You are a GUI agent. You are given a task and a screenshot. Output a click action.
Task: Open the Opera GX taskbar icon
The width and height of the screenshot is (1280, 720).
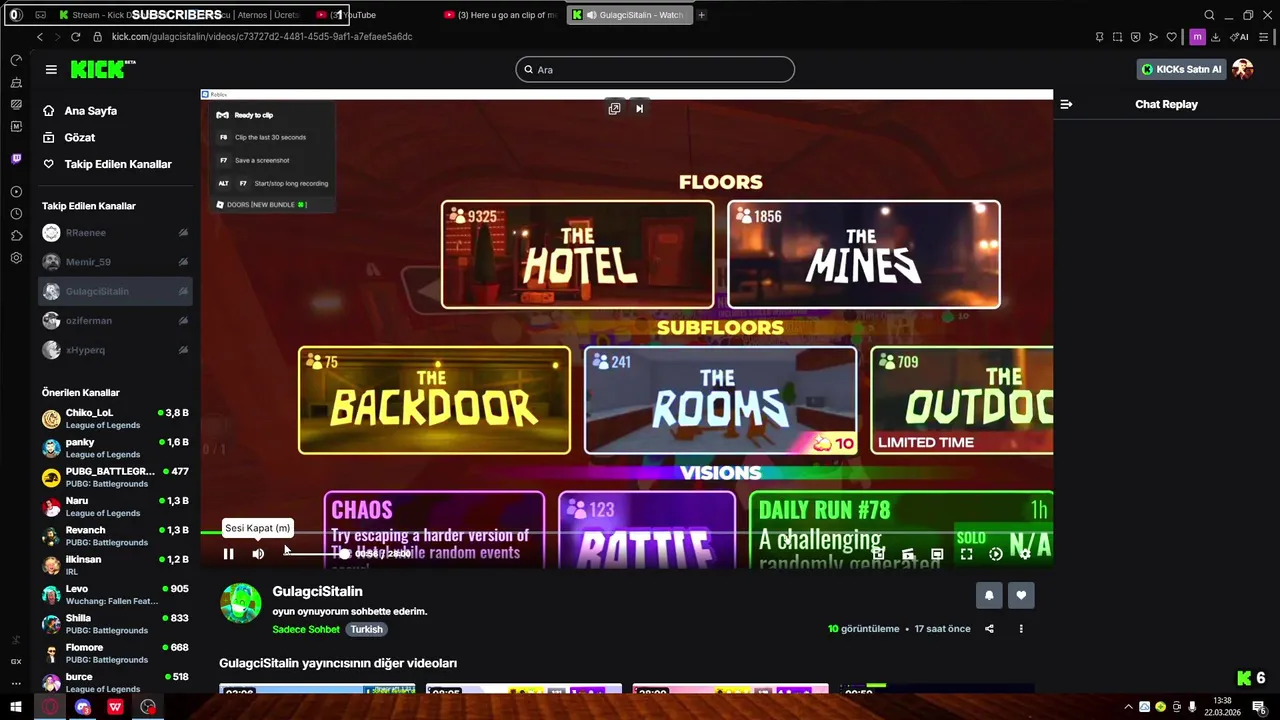[50, 707]
